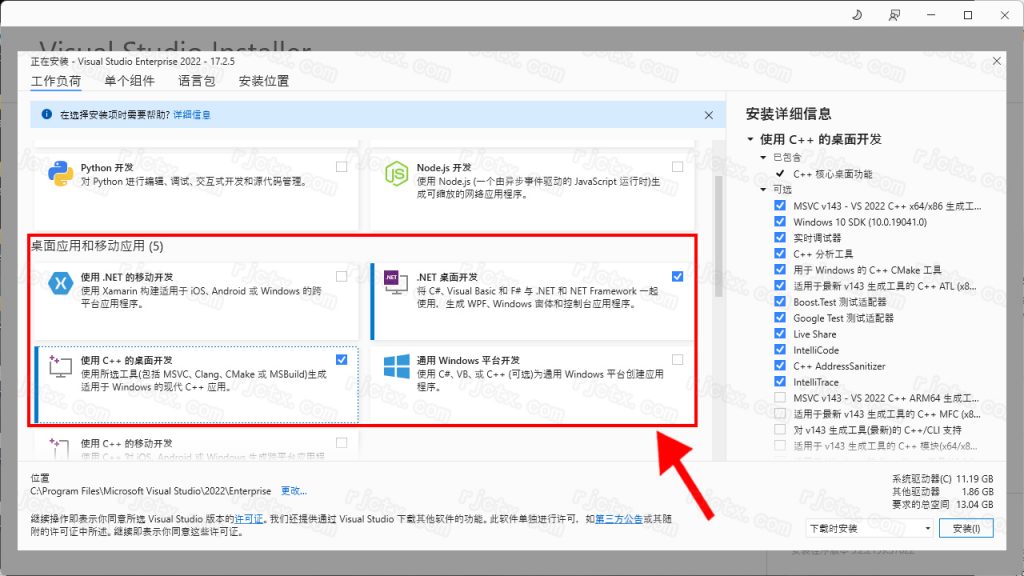Collapse the 可选 components tree node

click(x=764, y=190)
